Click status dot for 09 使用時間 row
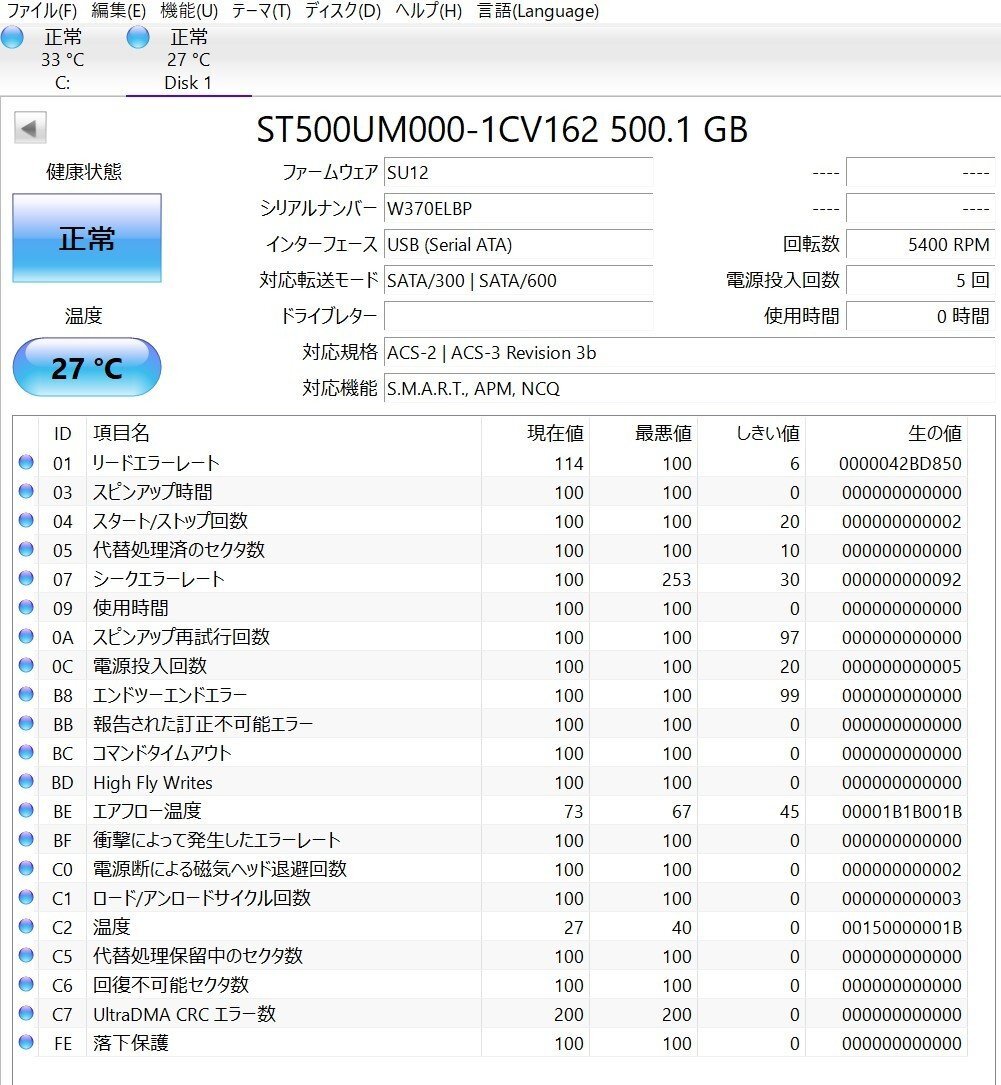The height and width of the screenshot is (1085, 1001). [26, 607]
